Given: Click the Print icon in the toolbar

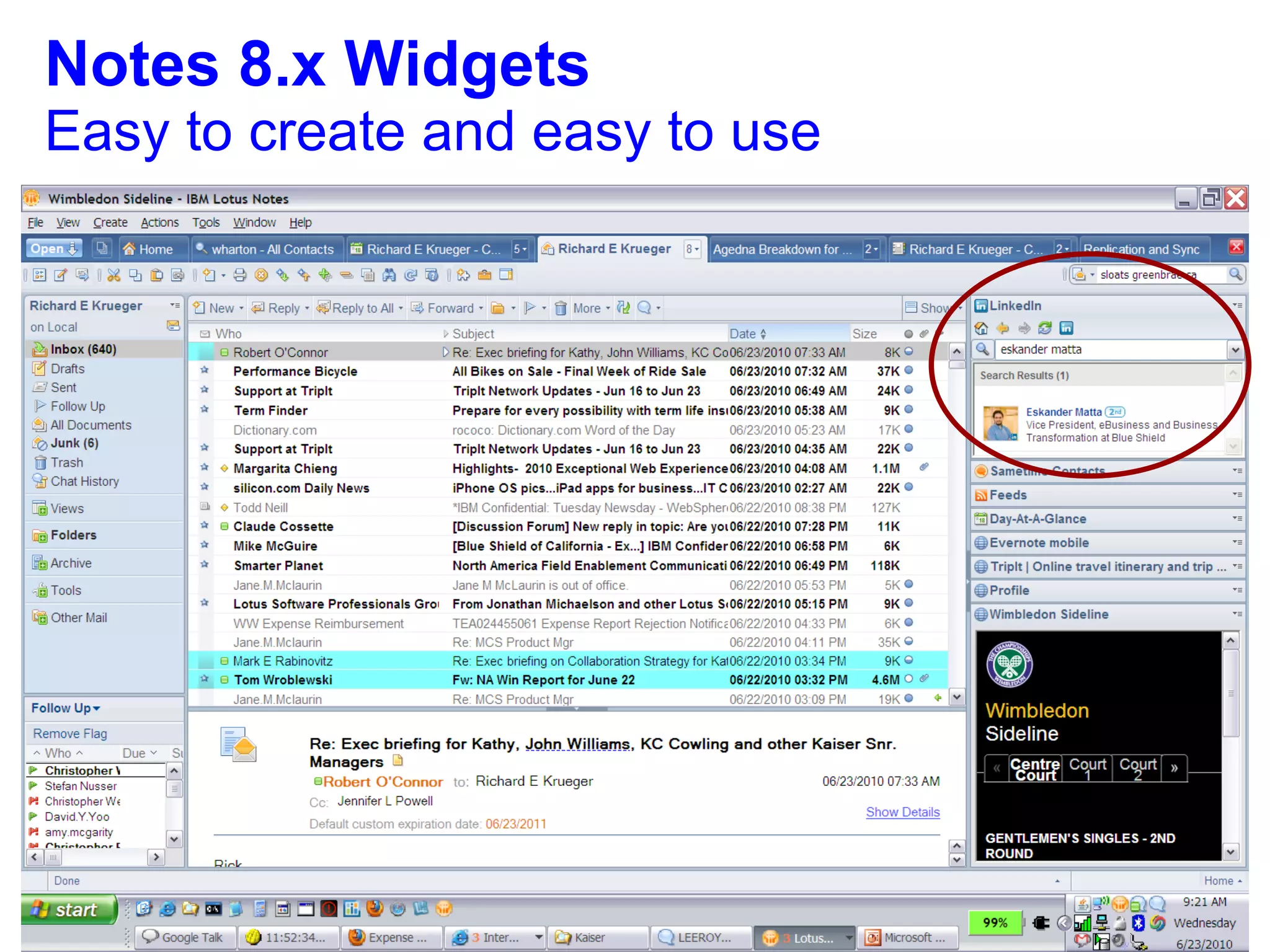Looking at the screenshot, I should (240, 275).
